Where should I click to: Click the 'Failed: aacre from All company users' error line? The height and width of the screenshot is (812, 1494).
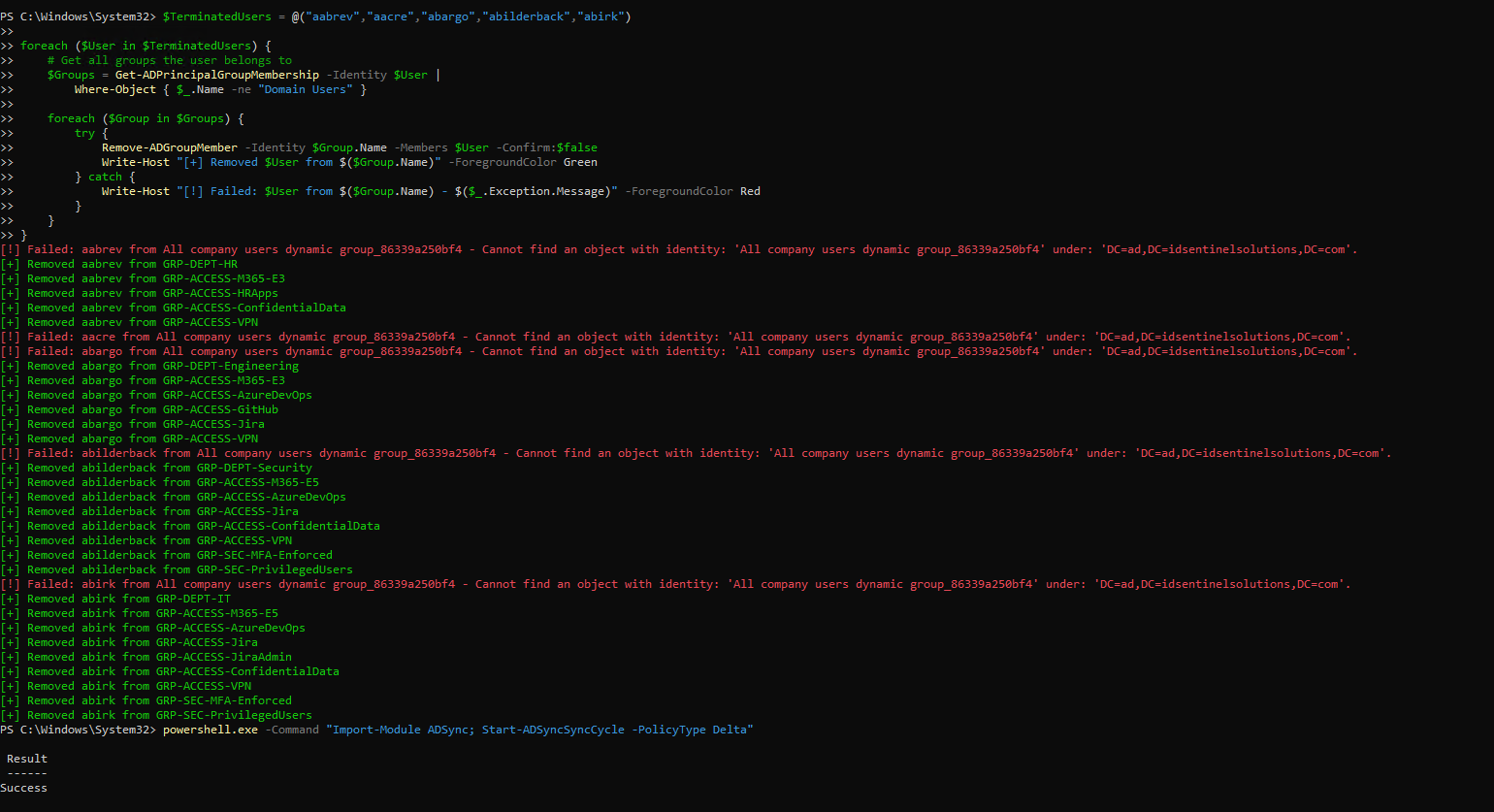pyautogui.click(x=675, y=337)
